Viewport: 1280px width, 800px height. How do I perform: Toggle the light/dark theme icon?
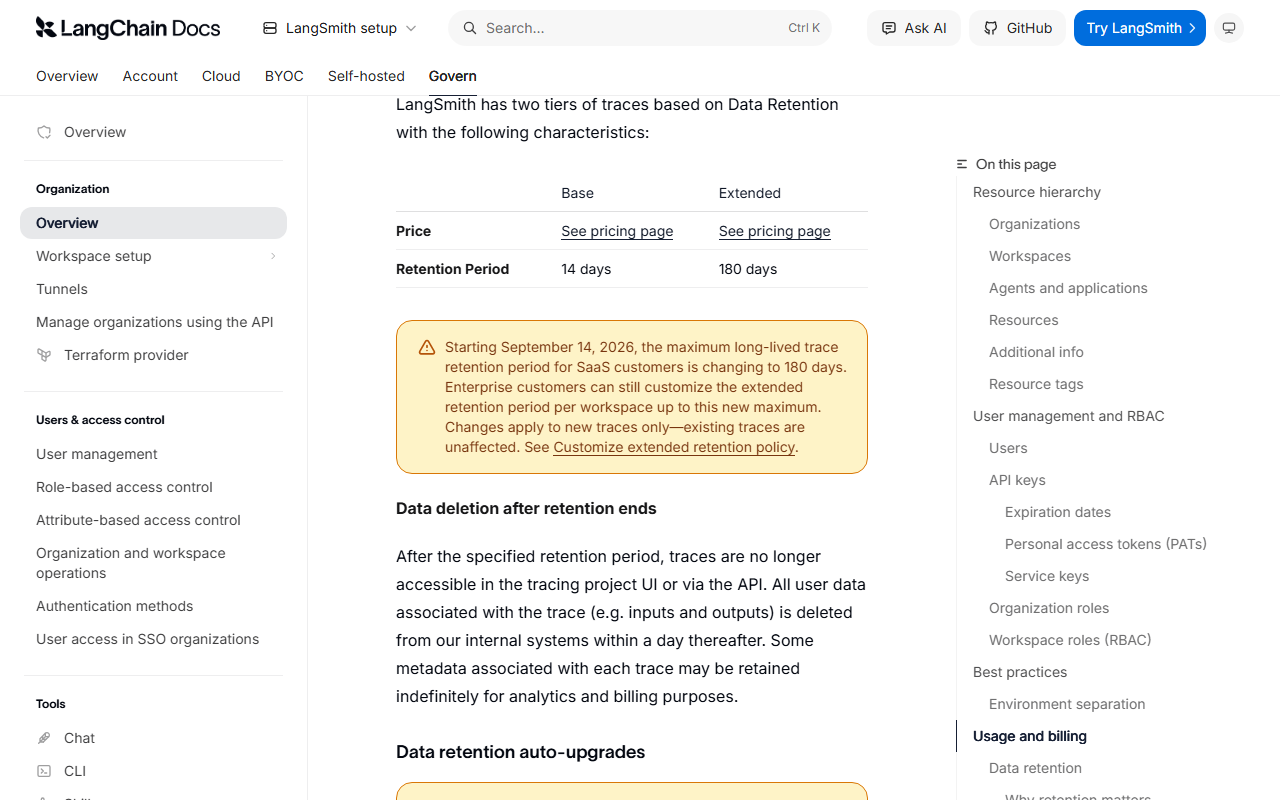pos(1229,28)
